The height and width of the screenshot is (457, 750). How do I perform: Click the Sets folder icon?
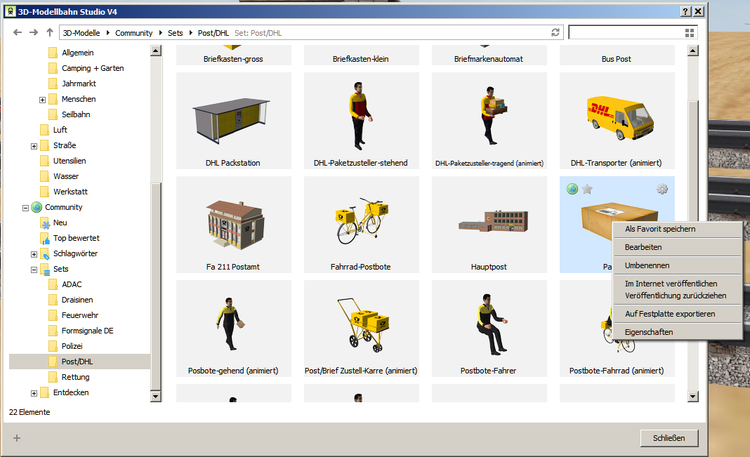[x=45, y=269]
